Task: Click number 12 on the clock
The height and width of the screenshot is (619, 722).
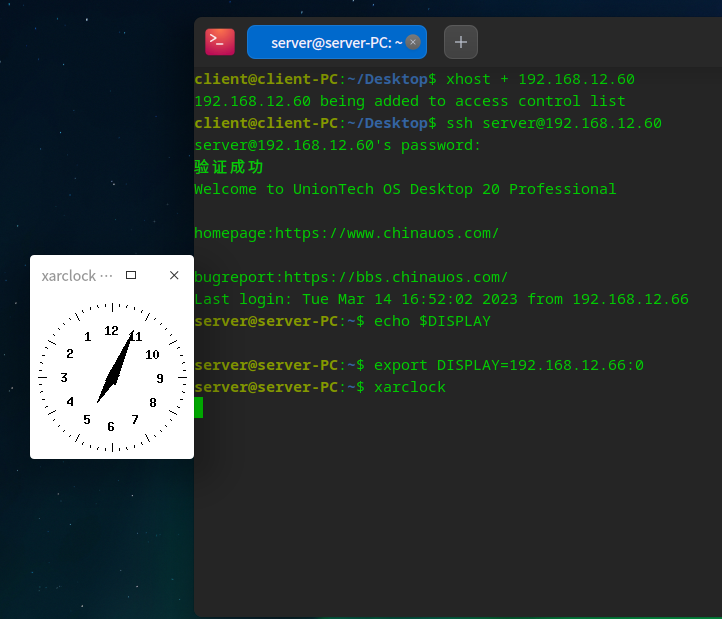Action: (x=111, y=331)
